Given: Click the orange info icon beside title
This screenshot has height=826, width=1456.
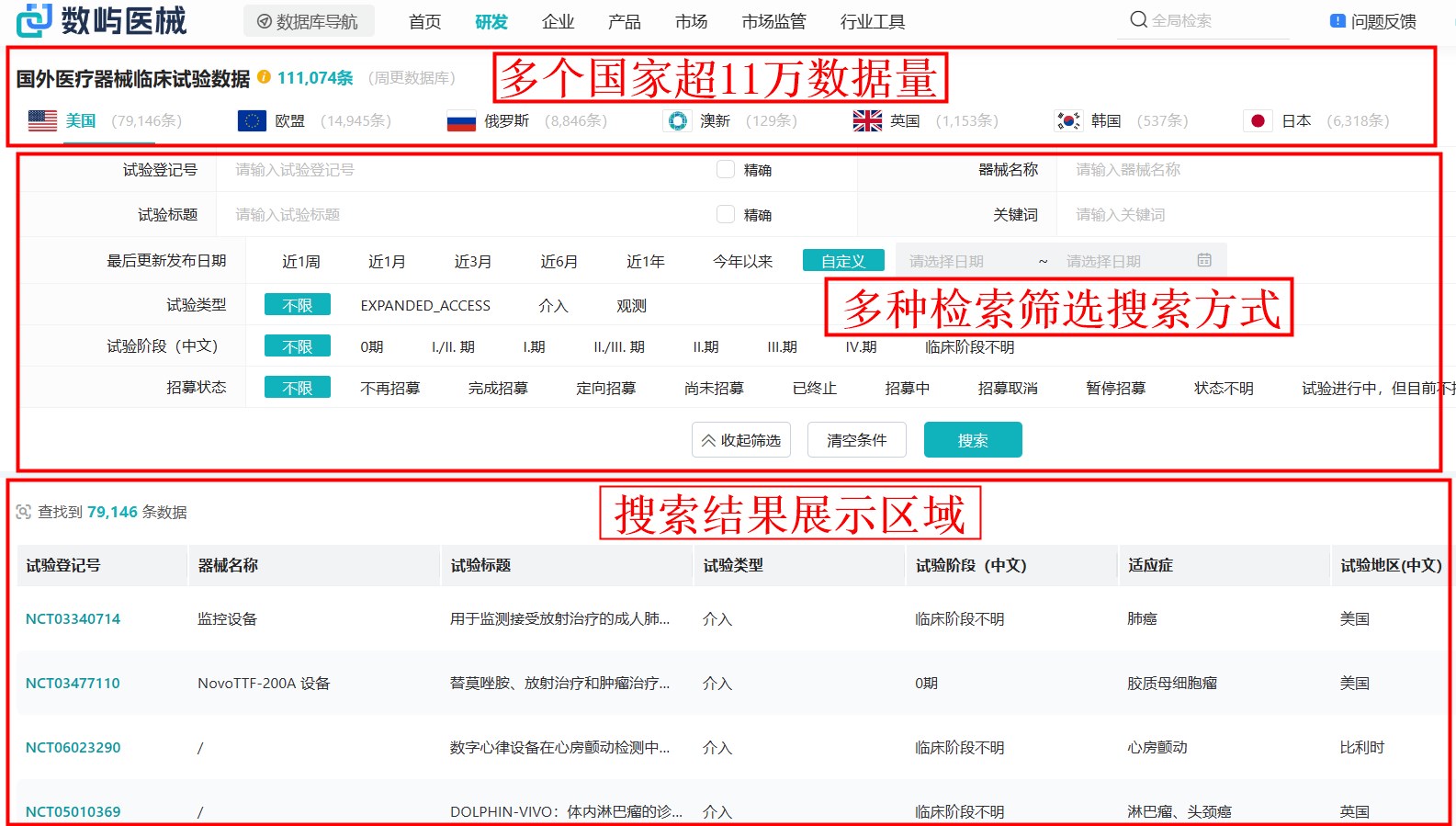Looking at the screenshot, I should [264, 77].
